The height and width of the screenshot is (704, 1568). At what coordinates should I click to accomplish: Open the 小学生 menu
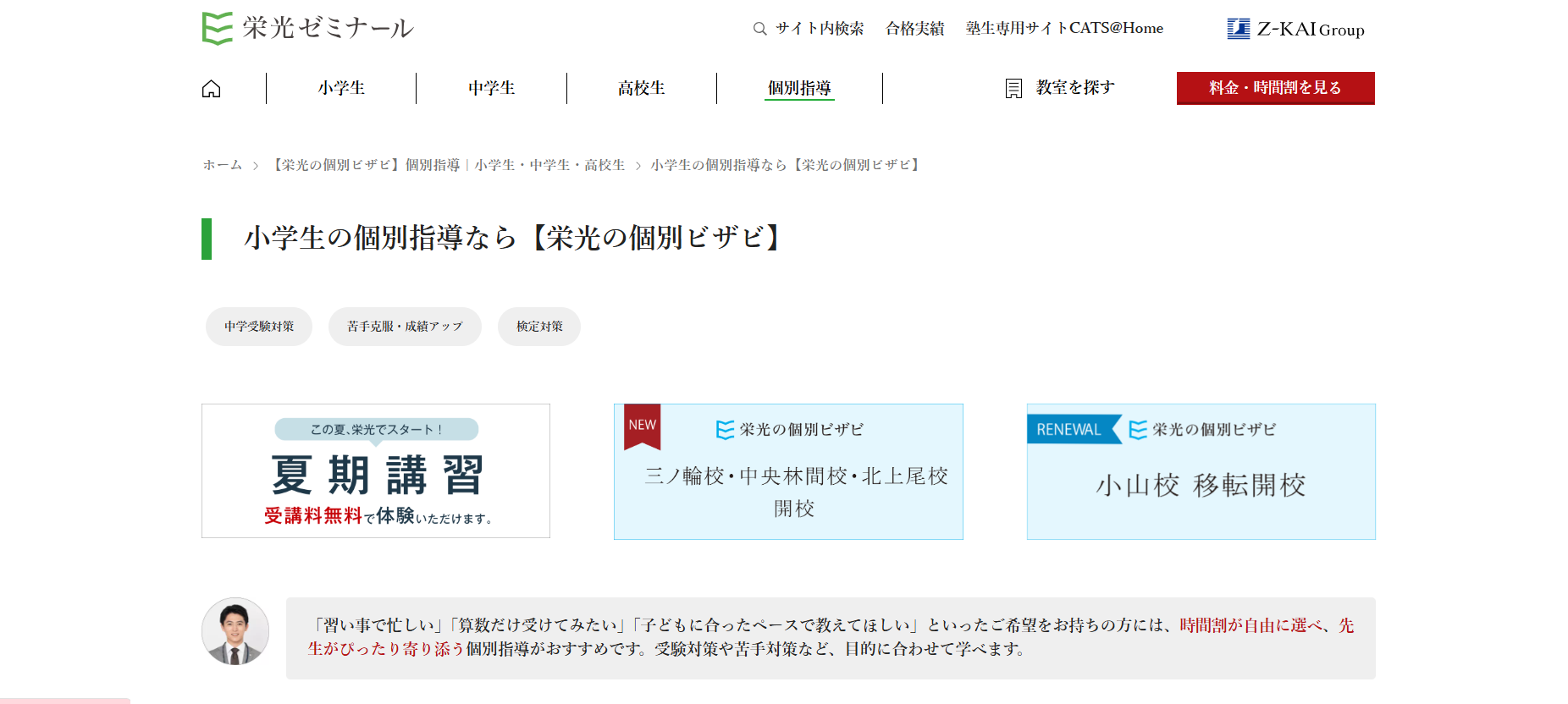coord(341,88)
